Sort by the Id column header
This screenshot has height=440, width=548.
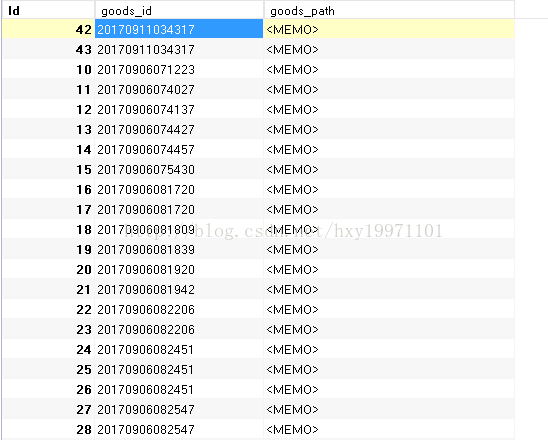[x=49, y=10]
